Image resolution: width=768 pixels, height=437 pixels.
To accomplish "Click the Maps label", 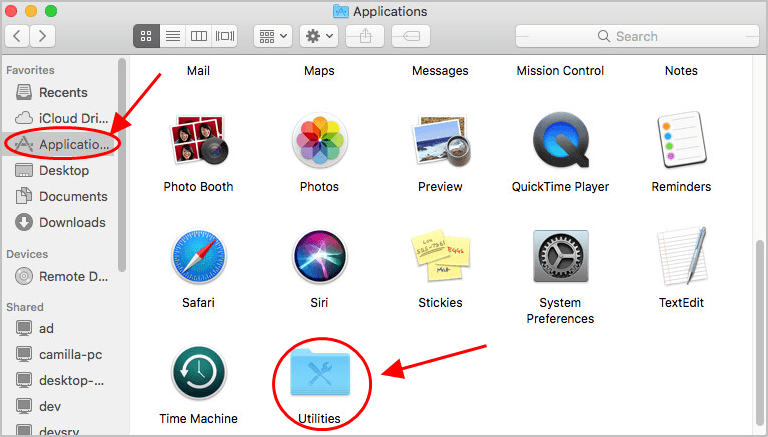I will [x=319, y=71].
